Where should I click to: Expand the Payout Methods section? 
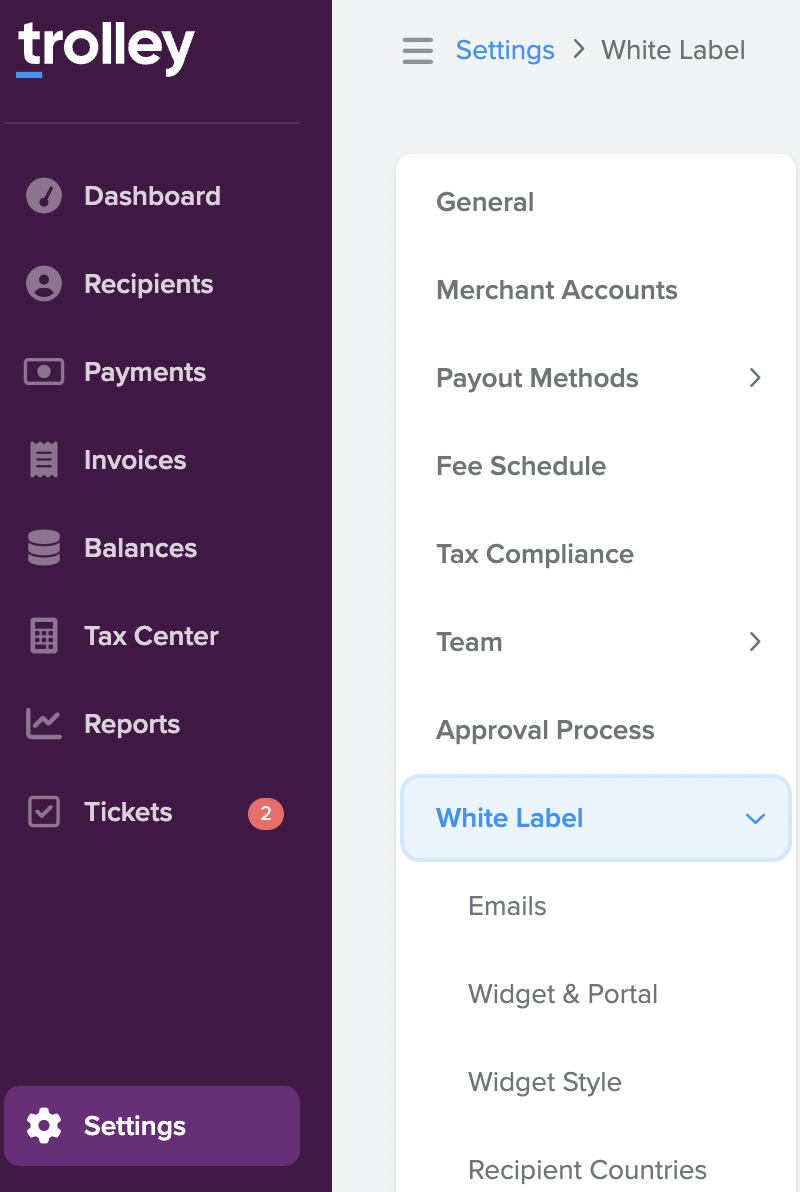click(x=756, y=378)
